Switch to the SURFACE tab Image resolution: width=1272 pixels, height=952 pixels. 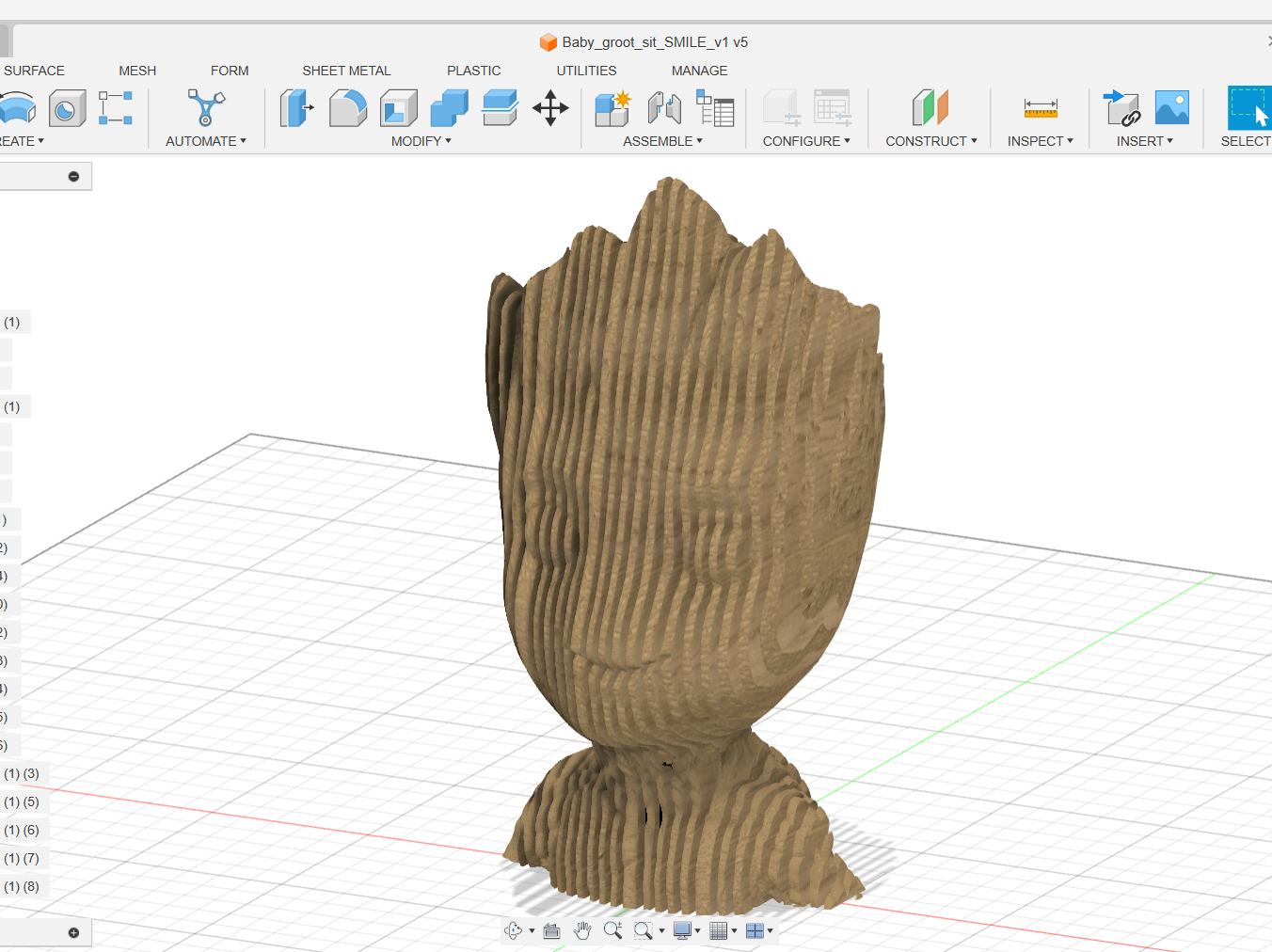click(x=34, y=71)
